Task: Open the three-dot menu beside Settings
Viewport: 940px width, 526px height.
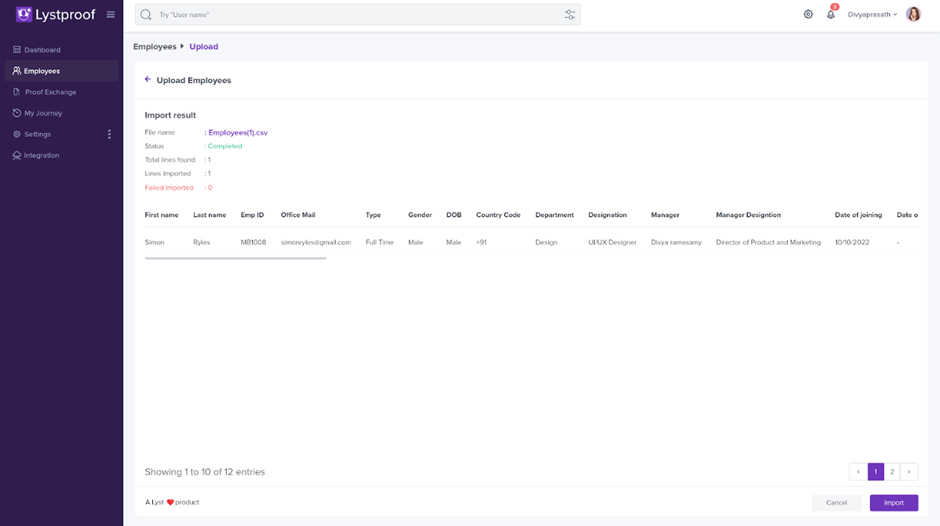Action: coord(109,134)
